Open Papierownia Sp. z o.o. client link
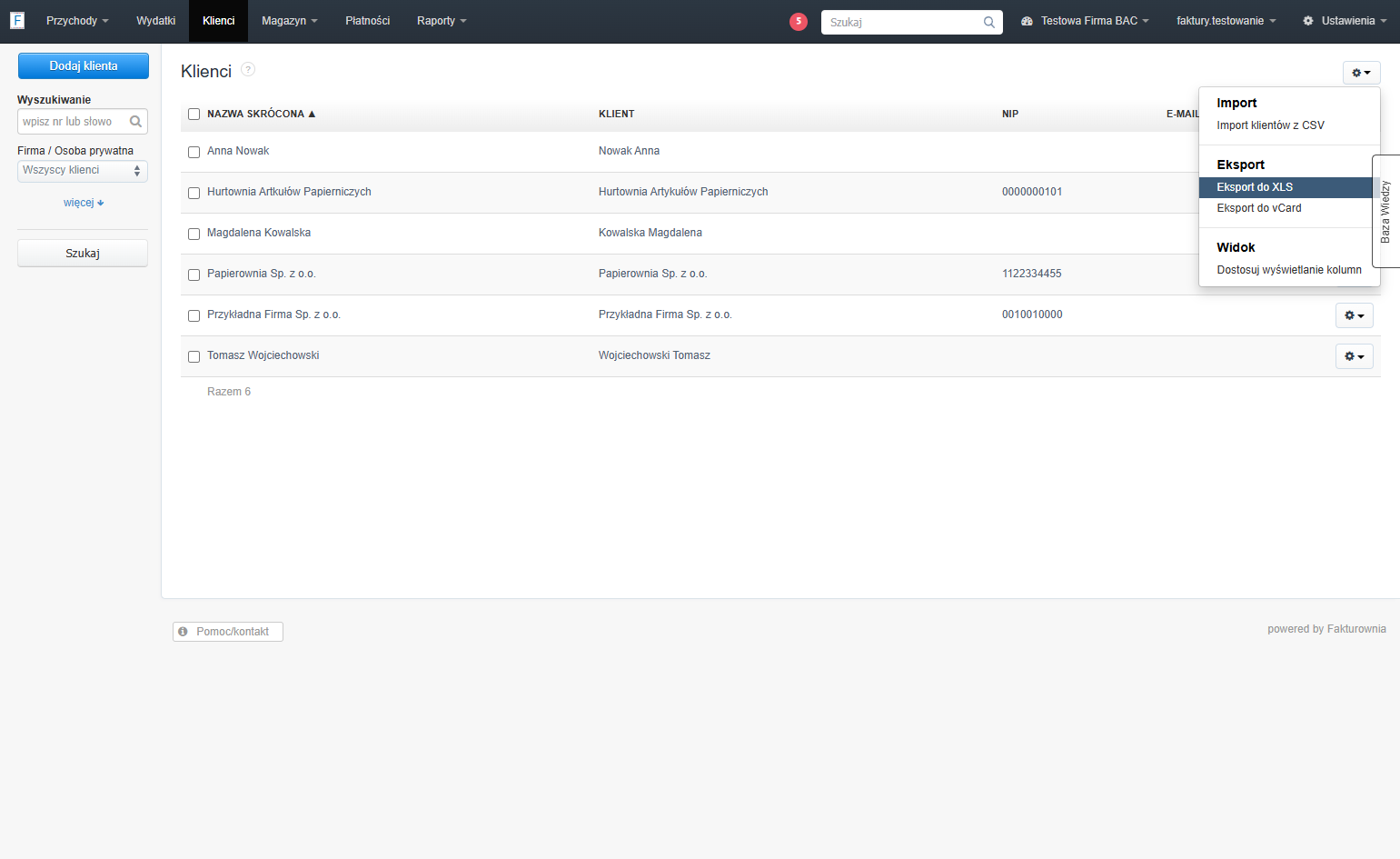 tap(262, 274)
